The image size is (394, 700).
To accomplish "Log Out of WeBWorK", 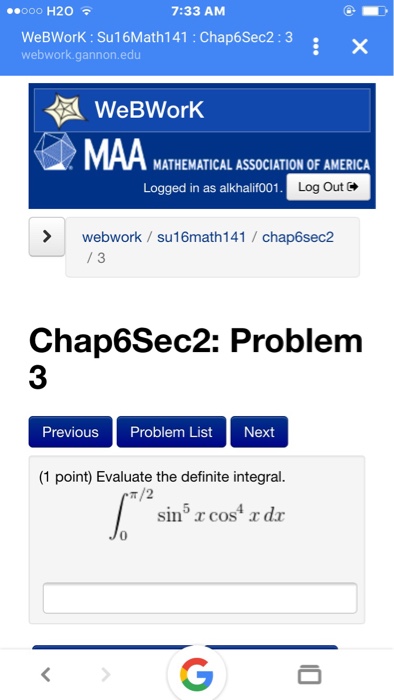I will click(x=328, y=187).
